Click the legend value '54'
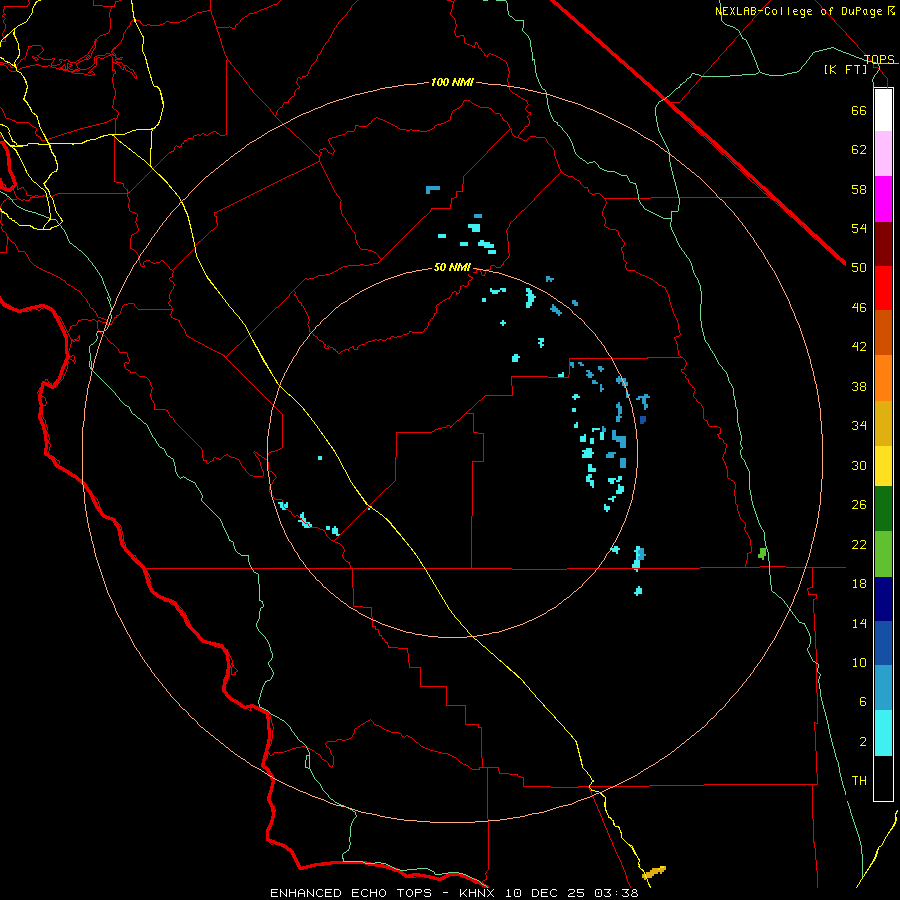This screenshot has width=900, height=900. 859,228
